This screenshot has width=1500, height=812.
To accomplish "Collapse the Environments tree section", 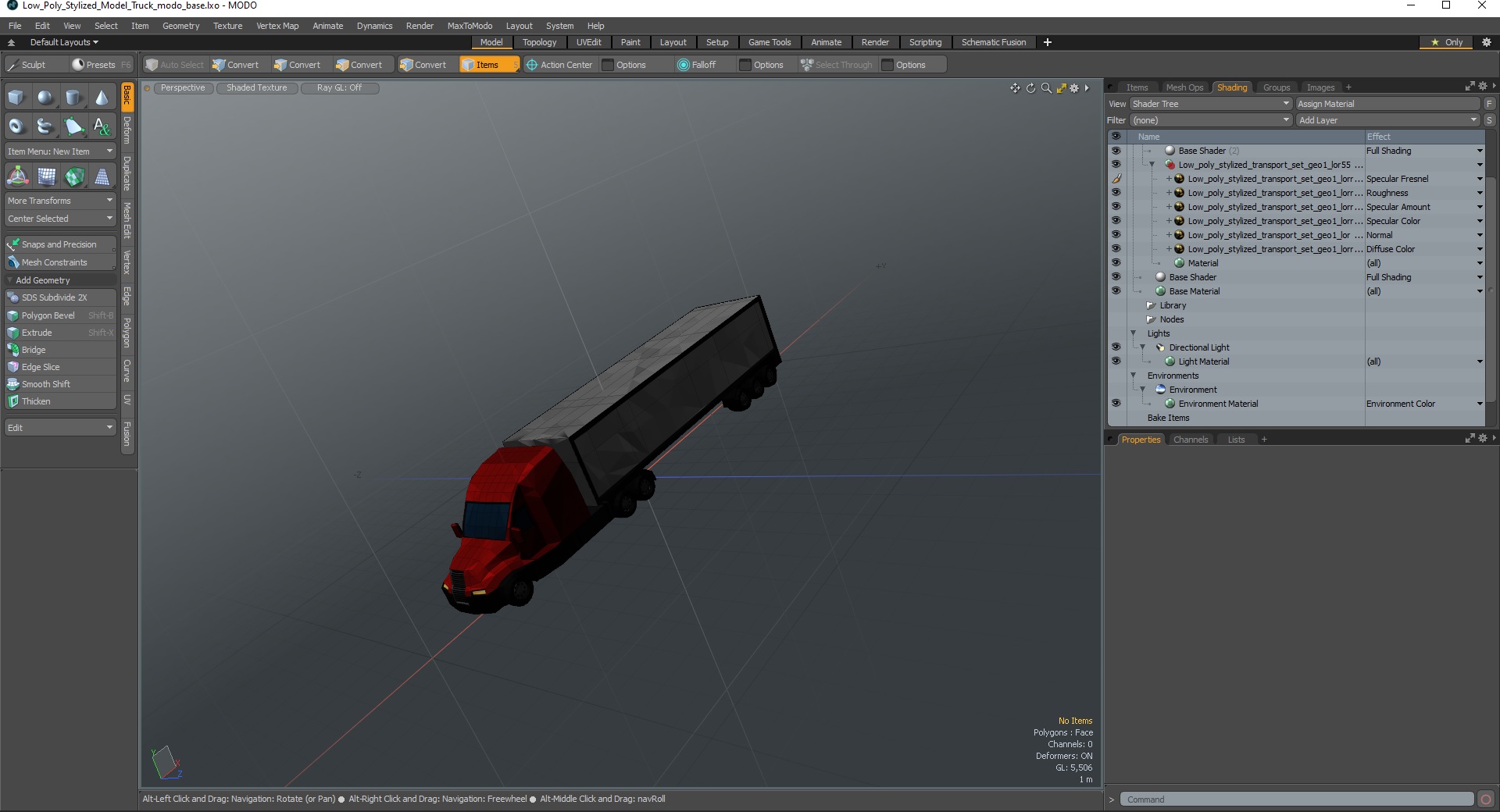I will tap(1134, 376).
